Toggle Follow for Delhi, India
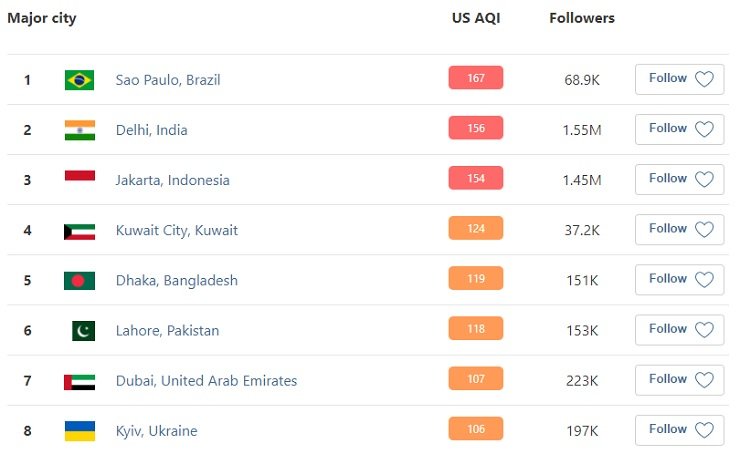 point(679,129)
